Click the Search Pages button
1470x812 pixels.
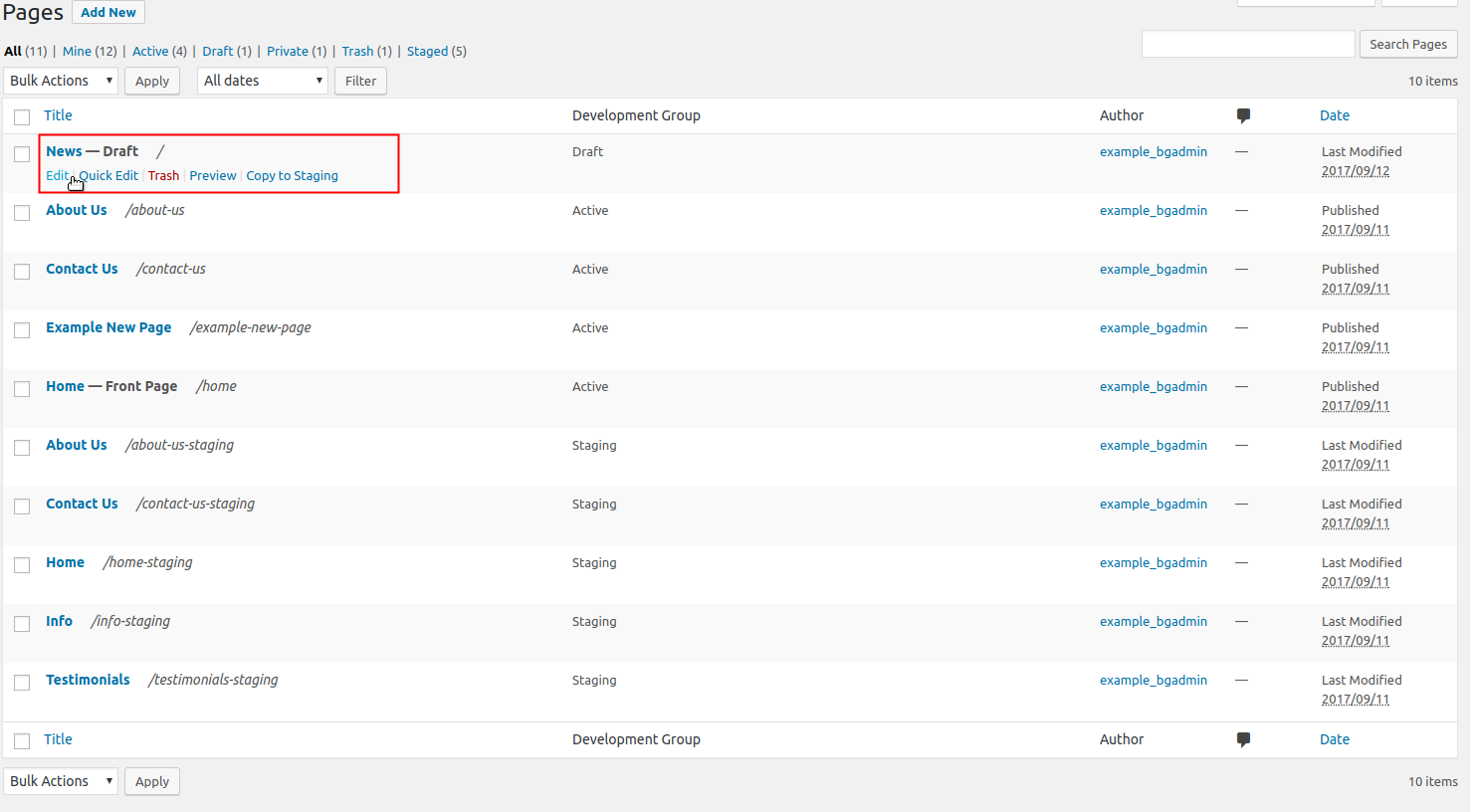click(x=1407, y=44)
